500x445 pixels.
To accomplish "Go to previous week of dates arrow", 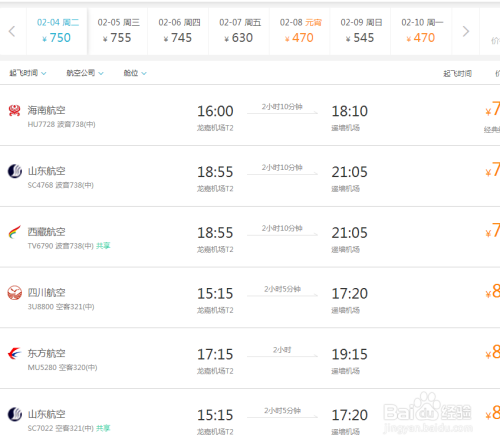I will pos(12,31).
